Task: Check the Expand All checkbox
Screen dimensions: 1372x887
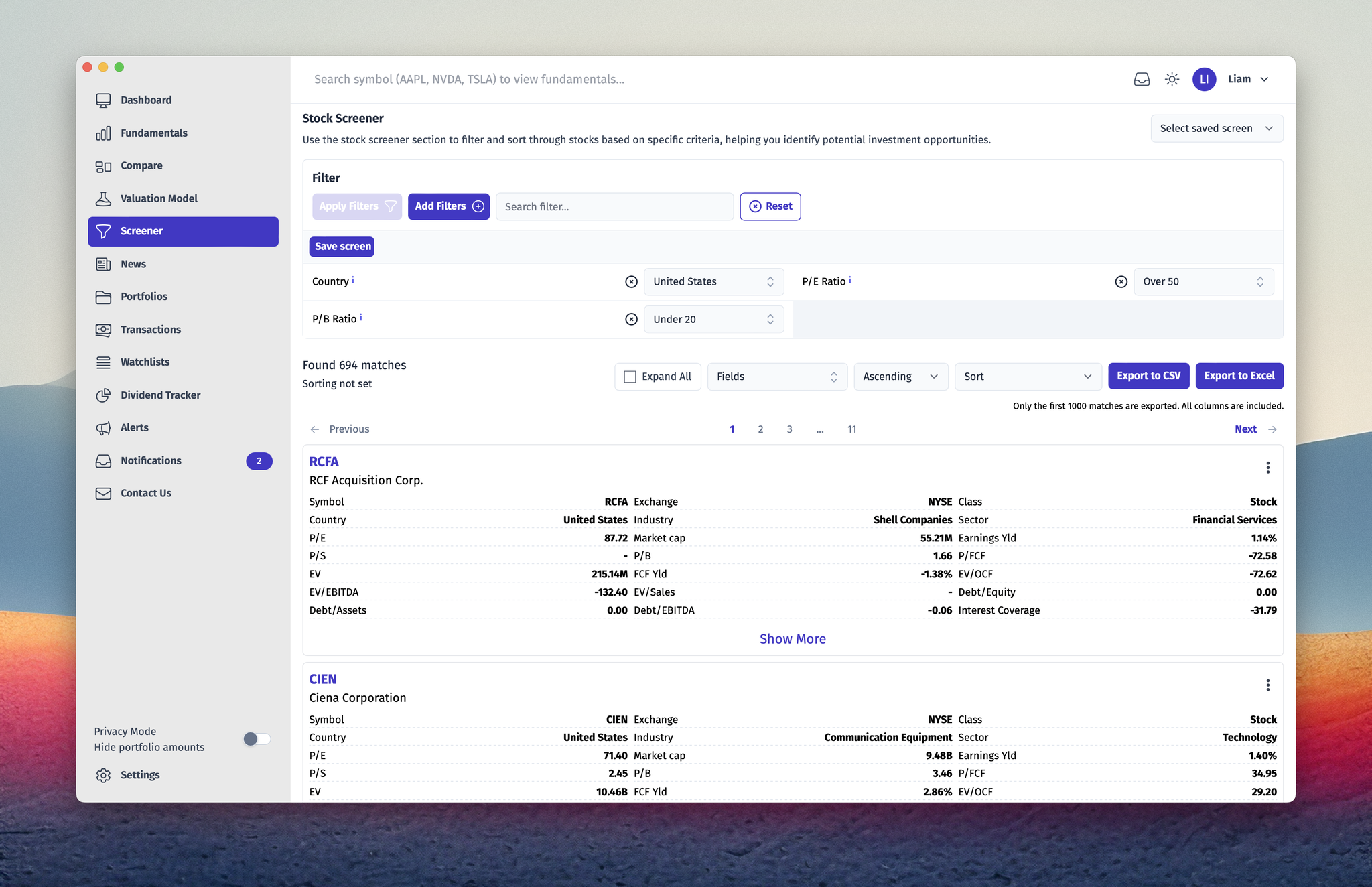Action: pos(629,376)
